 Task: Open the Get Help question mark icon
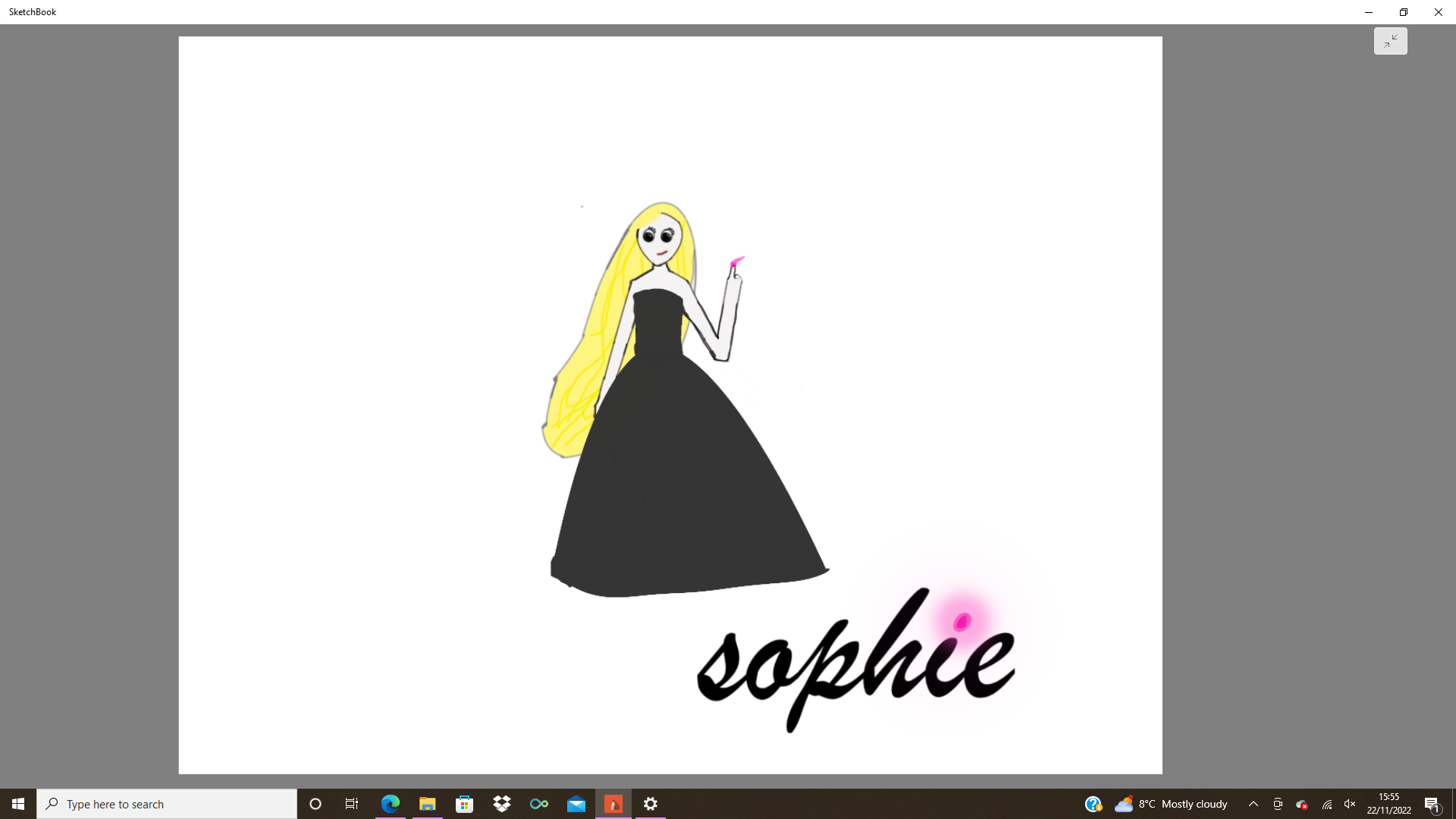tap(1093, 804)
